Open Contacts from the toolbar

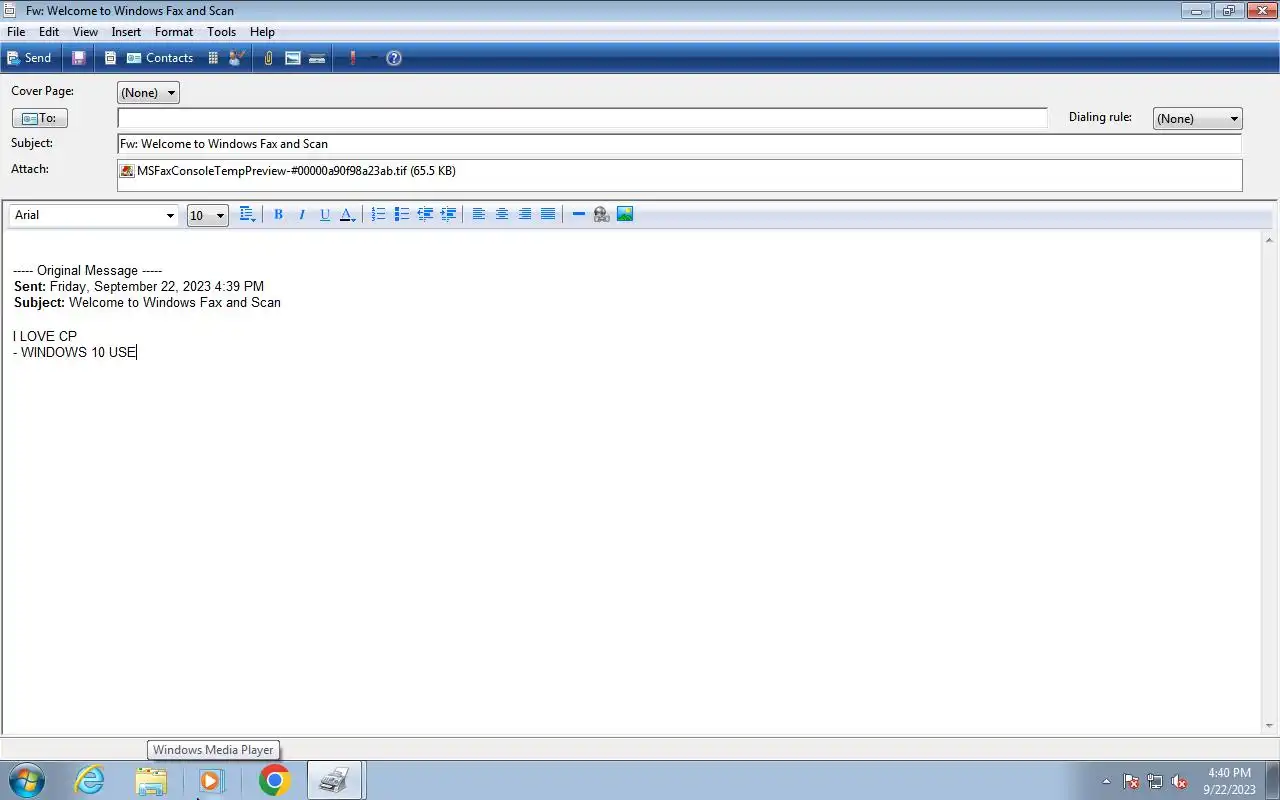click(x=160, y=58)
